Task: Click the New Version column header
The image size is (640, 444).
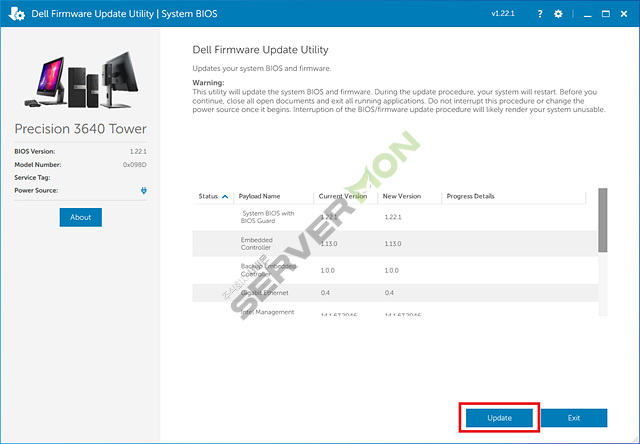Action: (x=402, y=196)
